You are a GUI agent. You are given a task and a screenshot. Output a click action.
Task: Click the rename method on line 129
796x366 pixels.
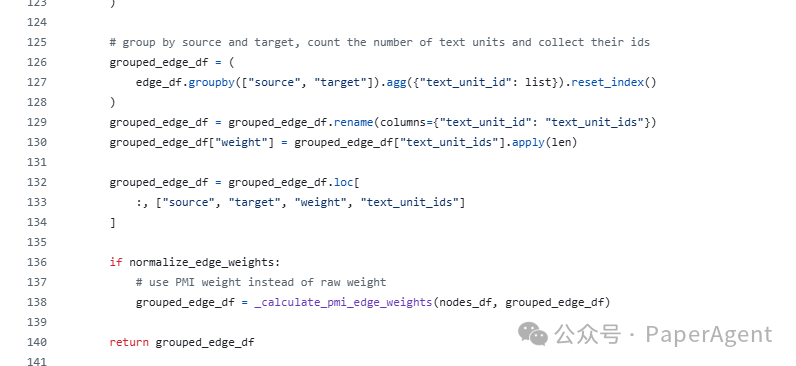point(353,122)
